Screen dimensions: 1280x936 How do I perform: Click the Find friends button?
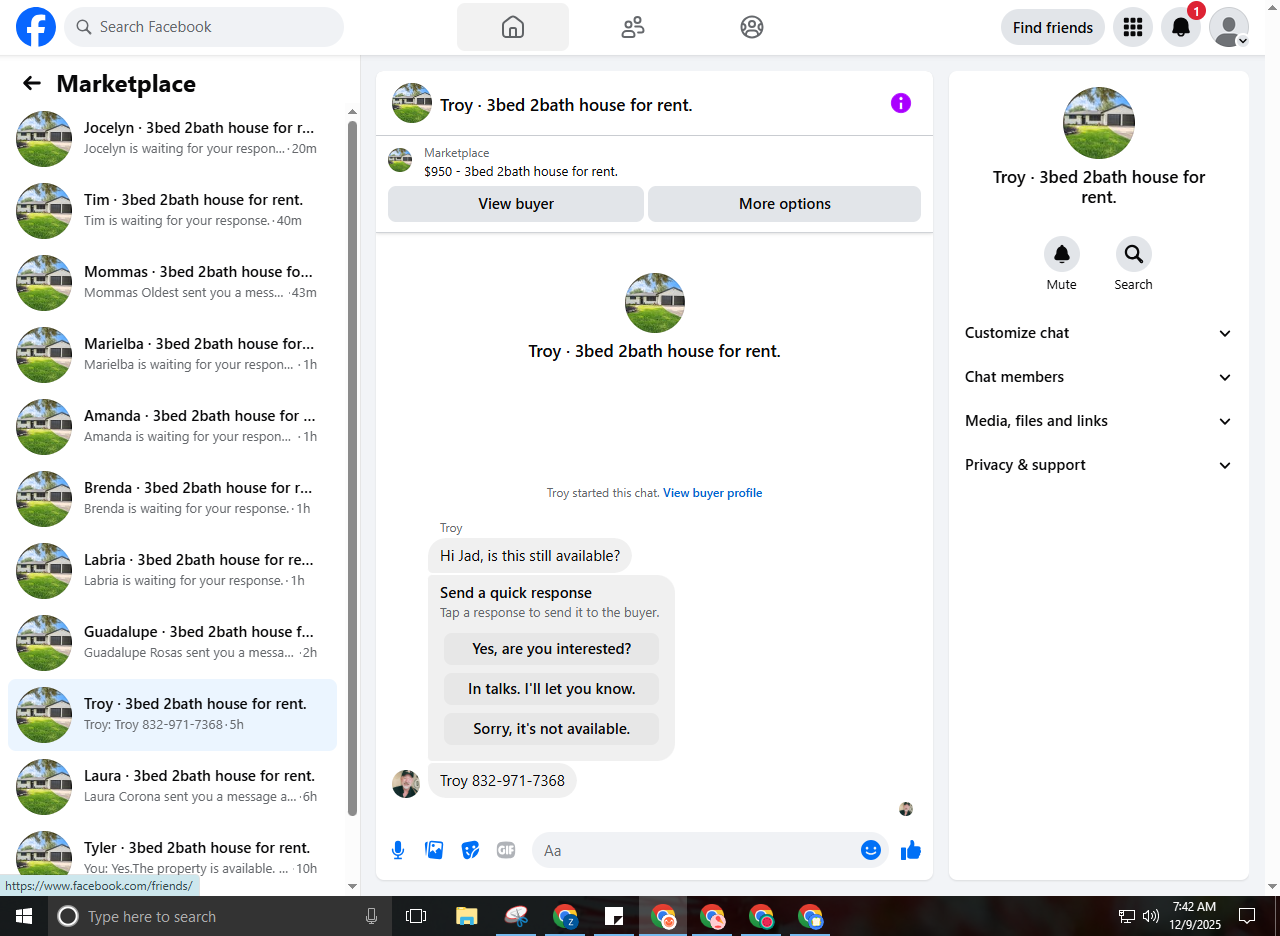point(1053,27)
